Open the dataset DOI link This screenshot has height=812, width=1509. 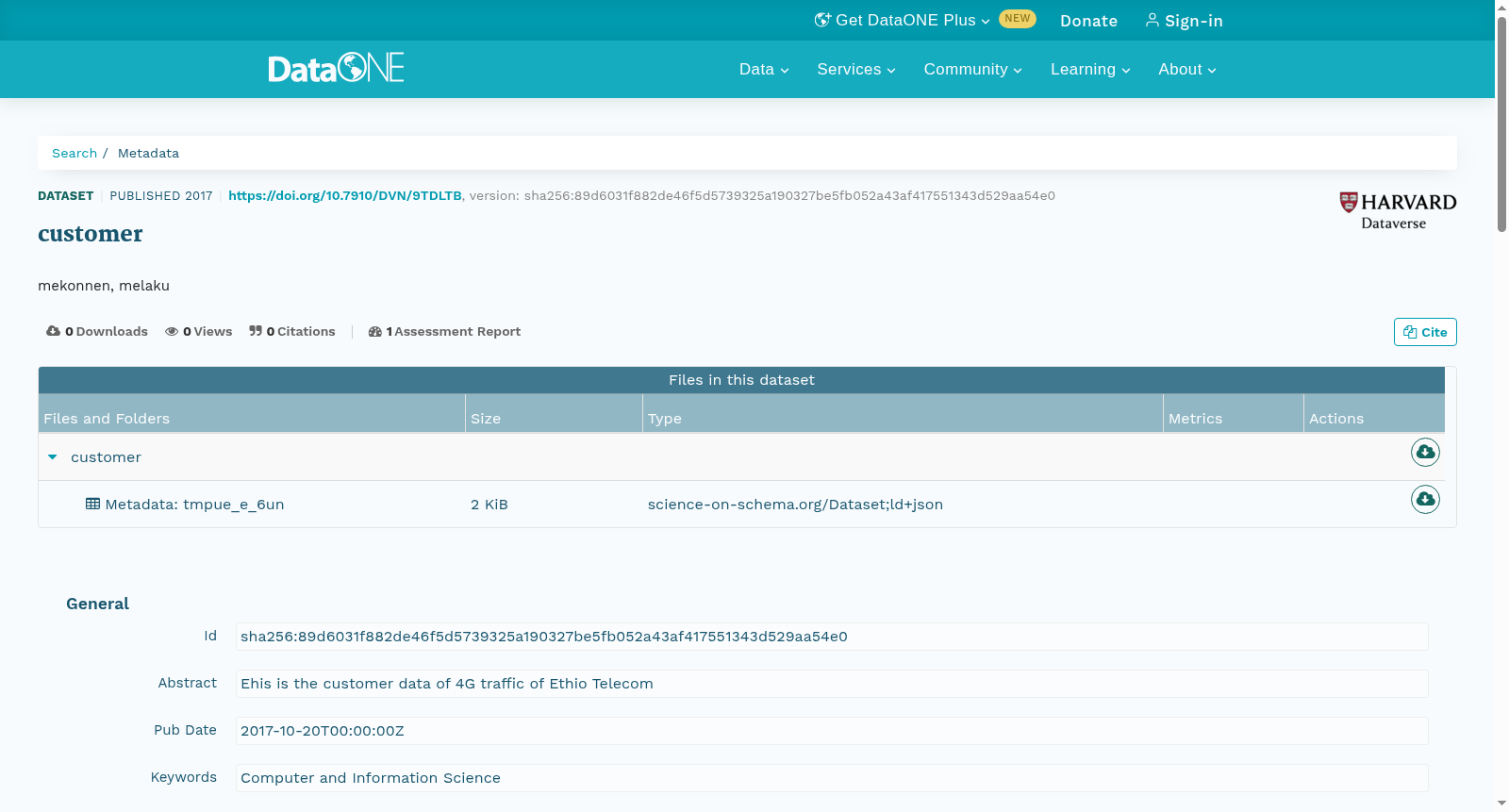[345, 196]
